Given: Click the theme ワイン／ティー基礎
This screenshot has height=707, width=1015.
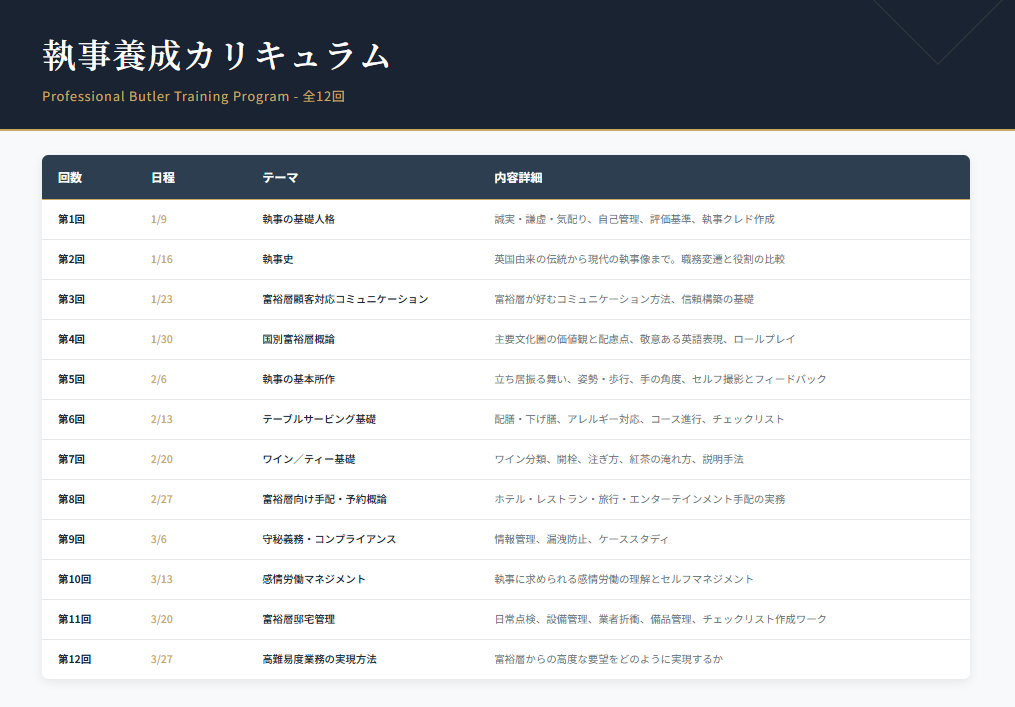Looking at the screenshot, I should coord(309,460).
